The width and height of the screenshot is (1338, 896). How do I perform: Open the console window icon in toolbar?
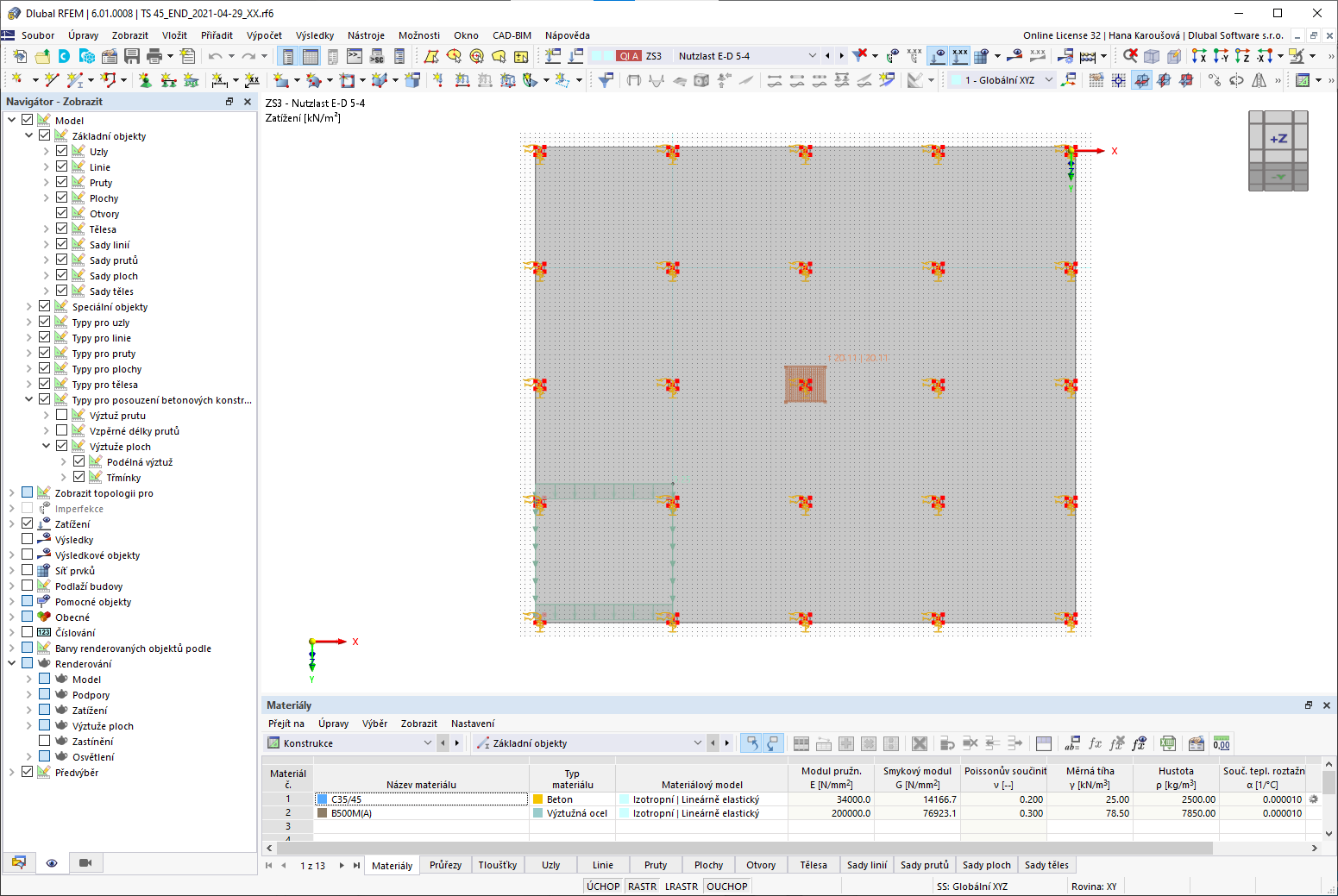point(355,56)
